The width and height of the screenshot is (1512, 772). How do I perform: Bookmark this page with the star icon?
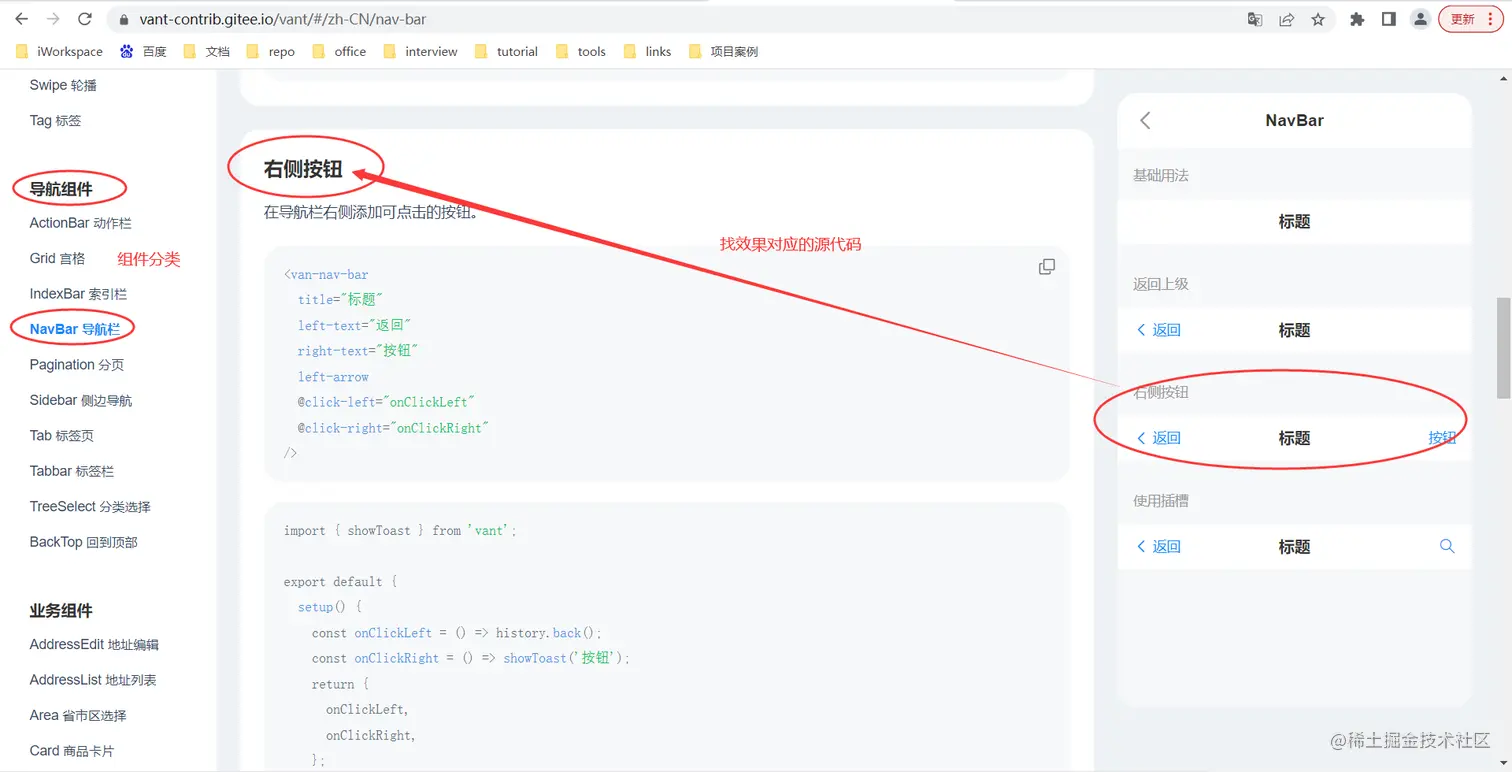[x=1318, y=19]
